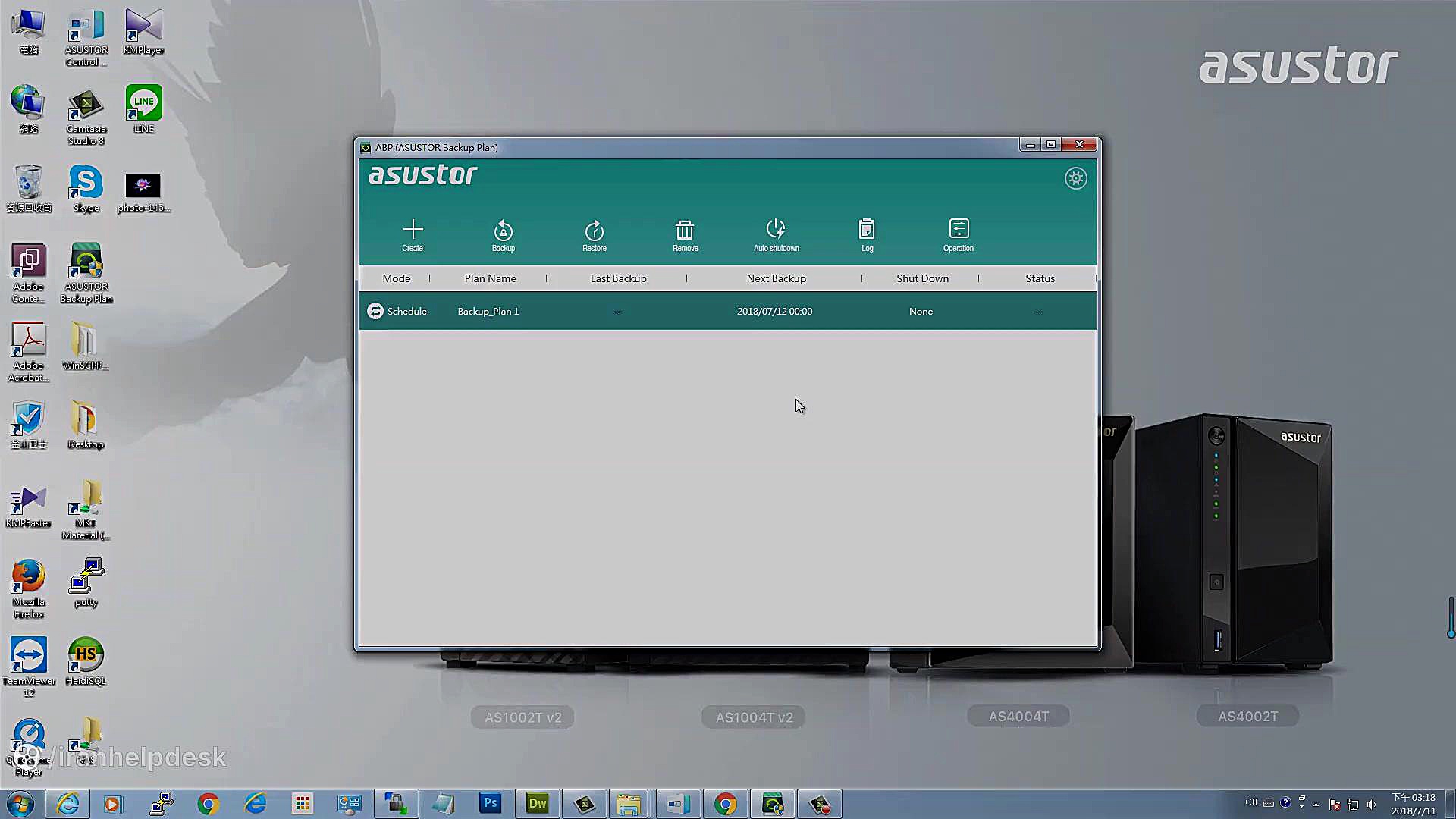Open the Log viewer
Screen dimensions: 1456x819
coord(867,235)
